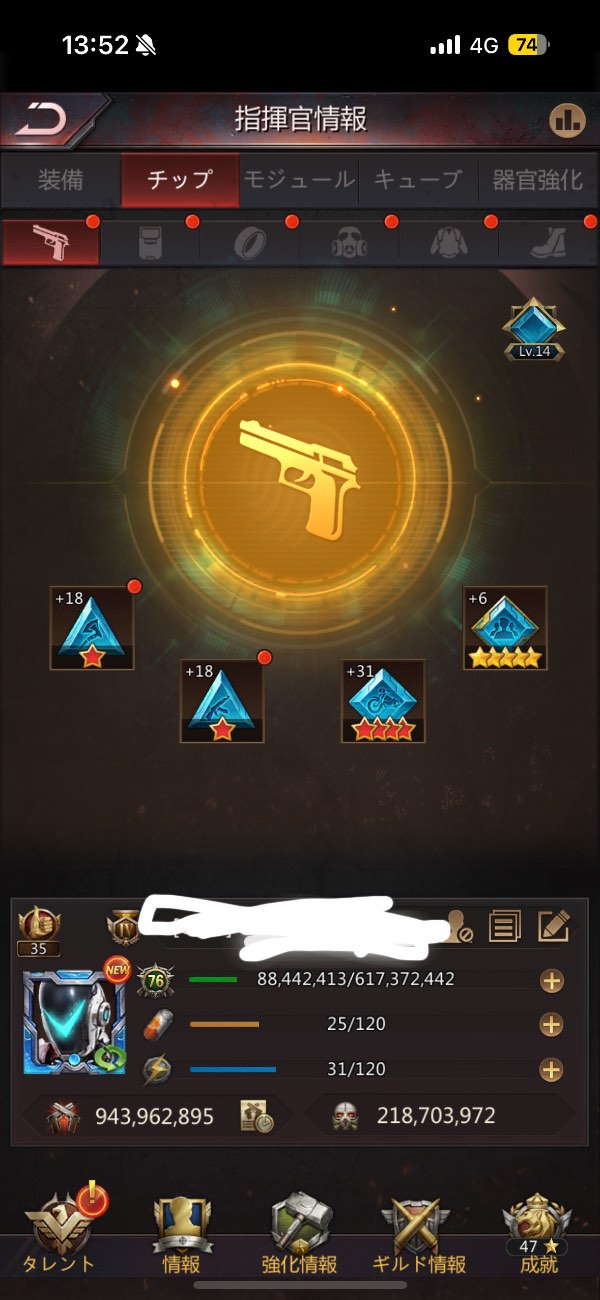Add experience with the top plus button
Screen dimensions: 600x1300
click(x=551, y=980)
